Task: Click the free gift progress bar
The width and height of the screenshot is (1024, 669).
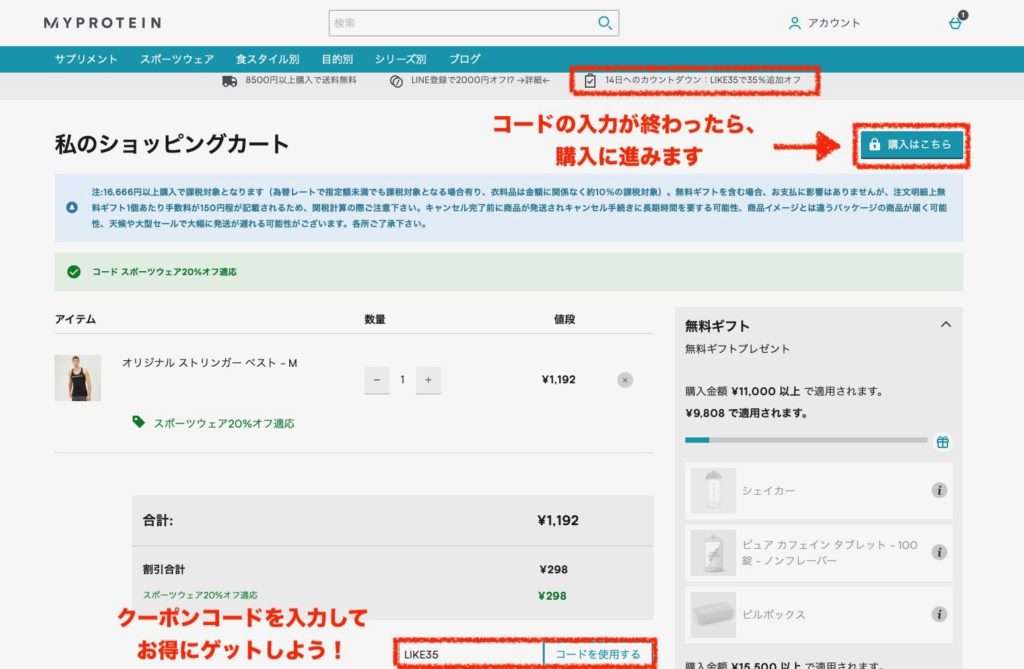Action: tap(805, 440)
